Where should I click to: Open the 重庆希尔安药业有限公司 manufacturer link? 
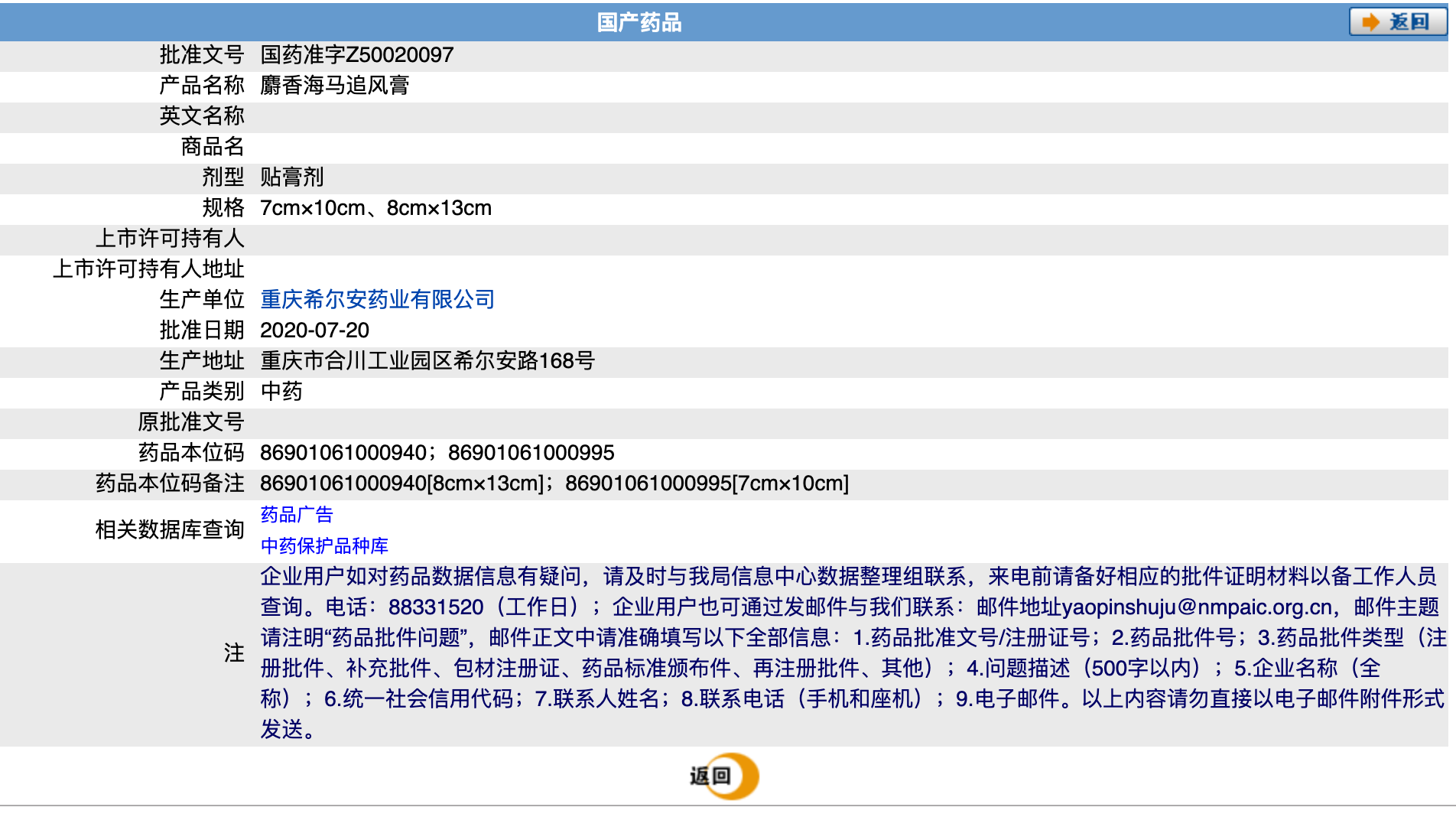coord(378,299)
